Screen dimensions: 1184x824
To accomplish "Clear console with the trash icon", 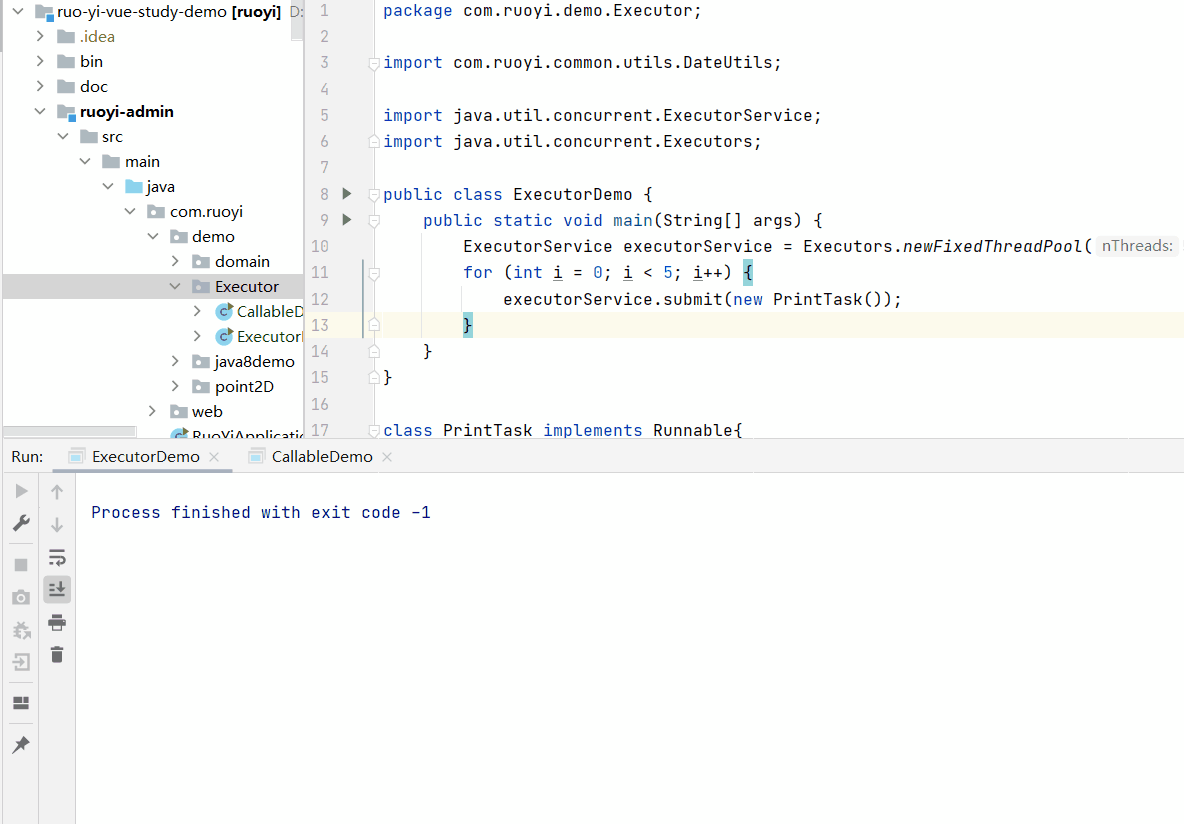I will (57, 655).
